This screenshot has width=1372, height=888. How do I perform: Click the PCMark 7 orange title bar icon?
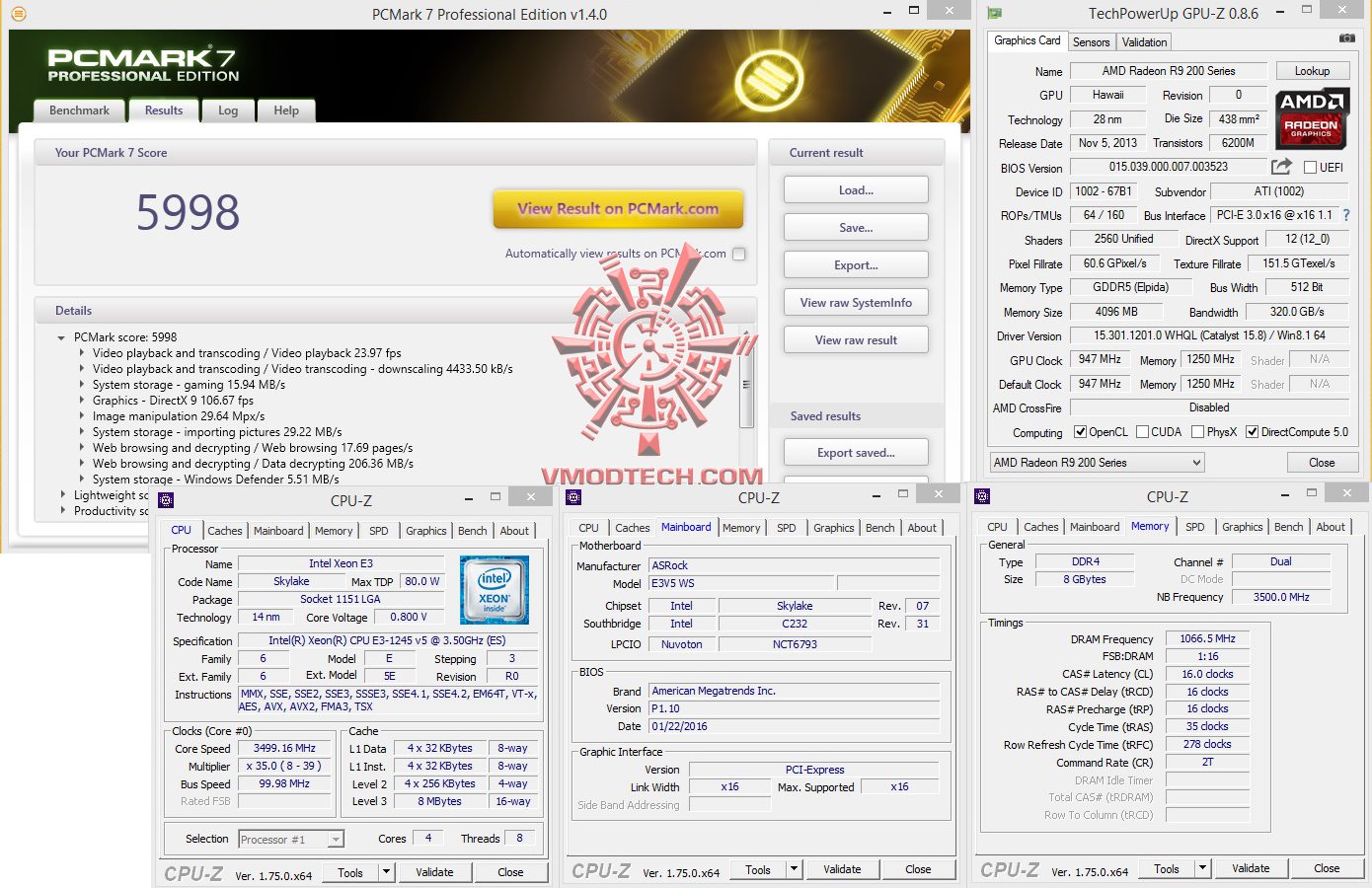(x=18, y=14)
